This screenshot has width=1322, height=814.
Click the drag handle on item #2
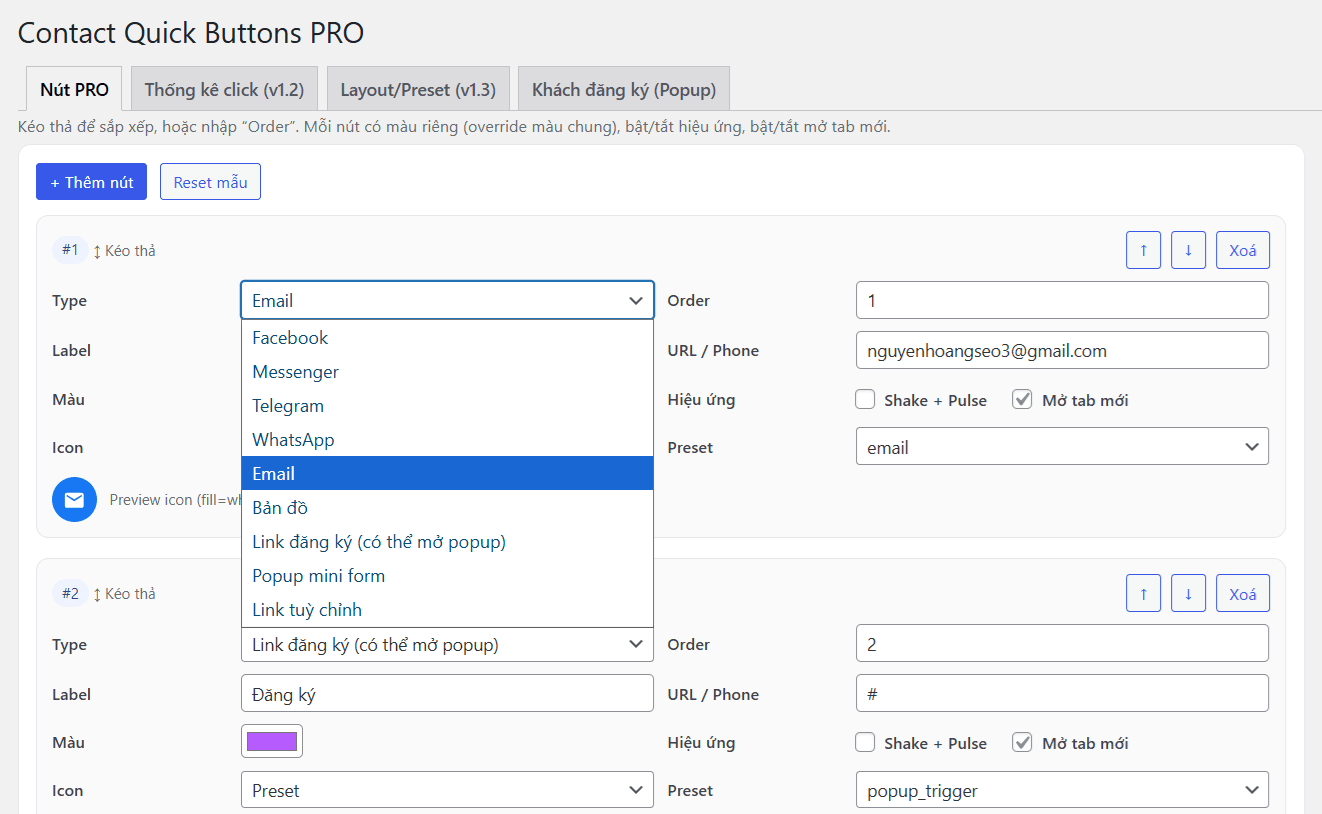click(124, 594)
